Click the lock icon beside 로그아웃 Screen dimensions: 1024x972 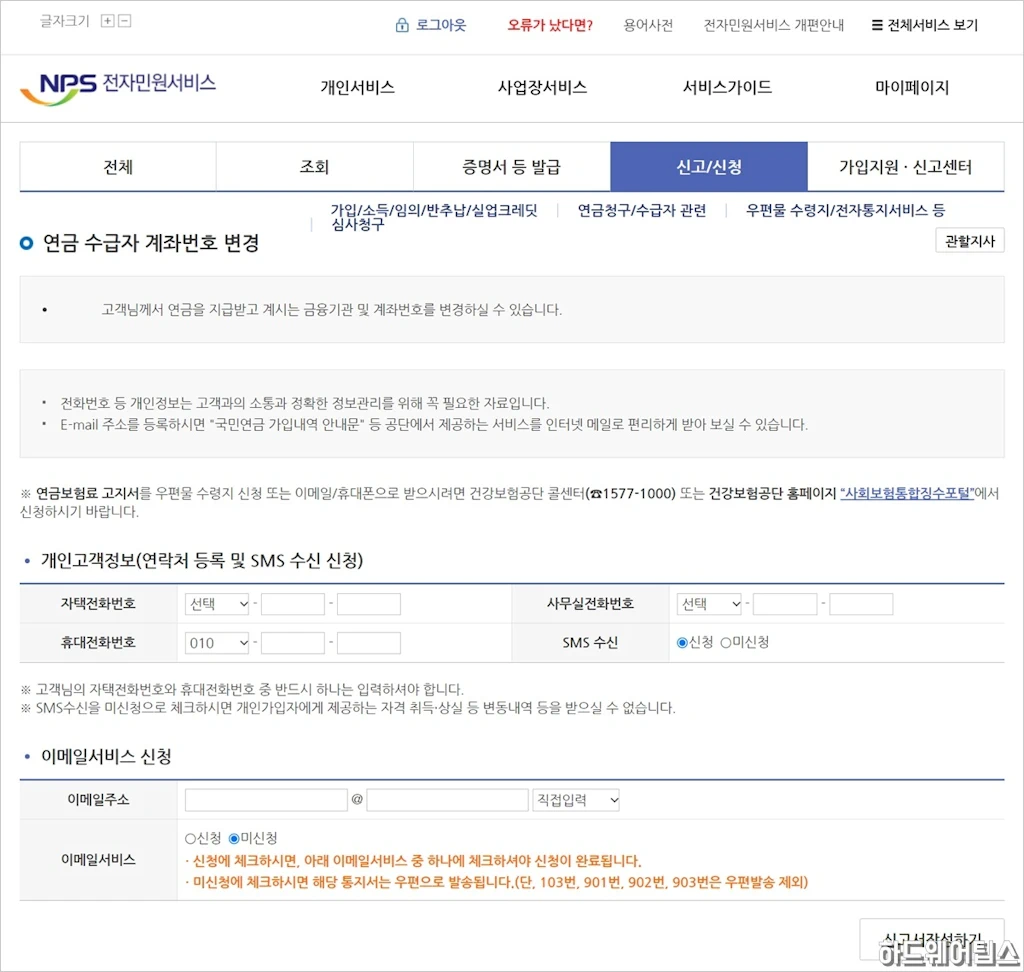[402, 25]
